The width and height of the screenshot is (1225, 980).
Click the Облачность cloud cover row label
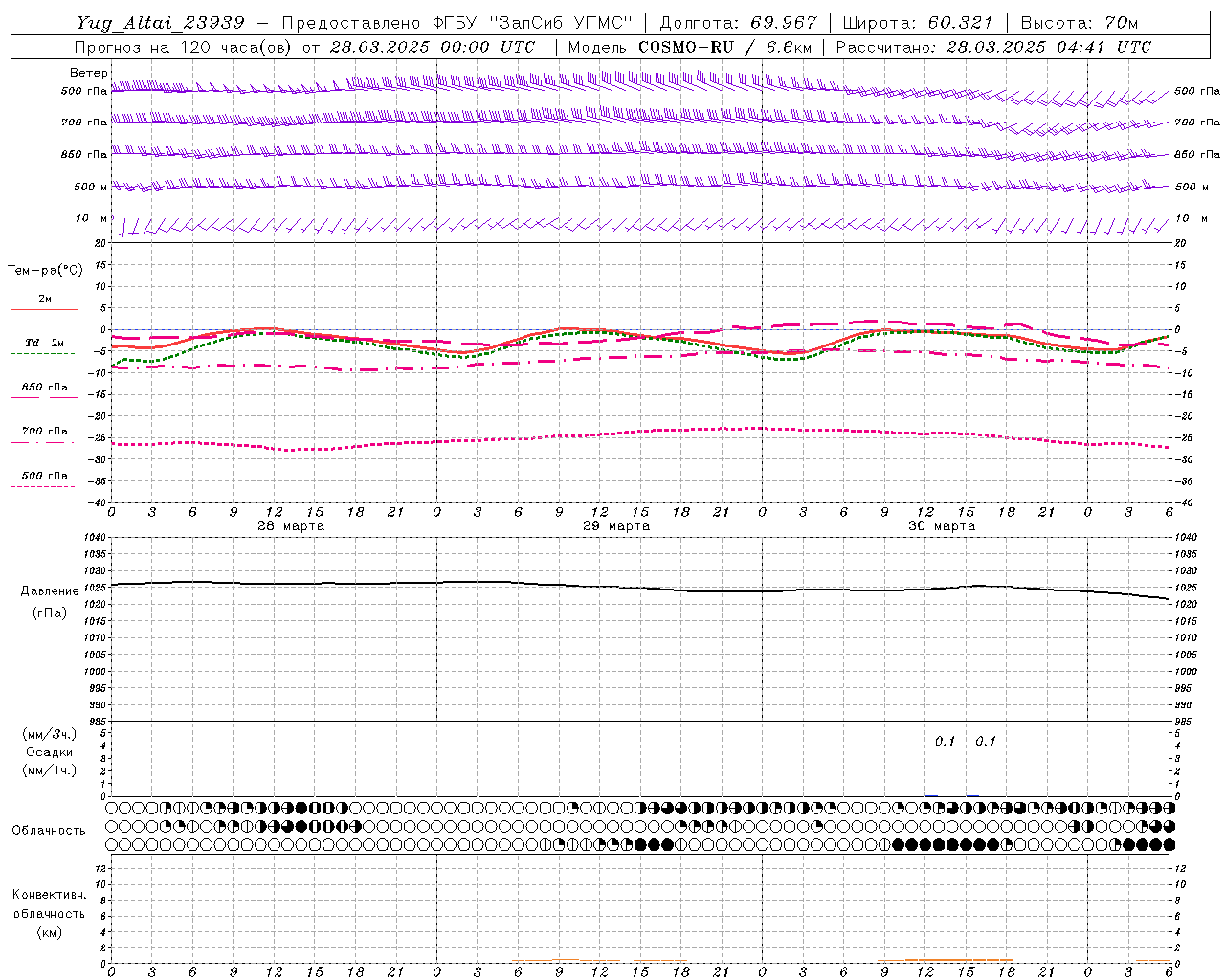[49, 830]
